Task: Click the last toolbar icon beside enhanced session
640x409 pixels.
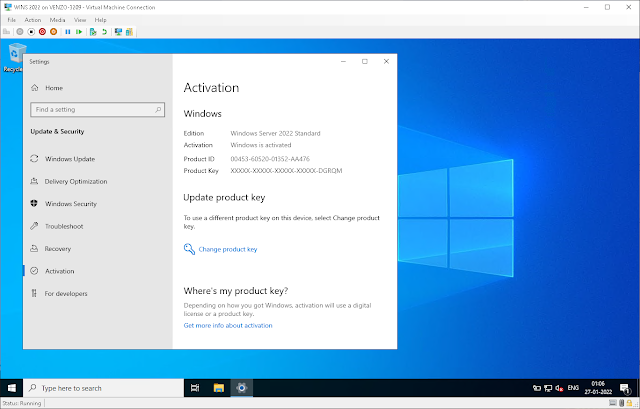Action: point(129,32)
